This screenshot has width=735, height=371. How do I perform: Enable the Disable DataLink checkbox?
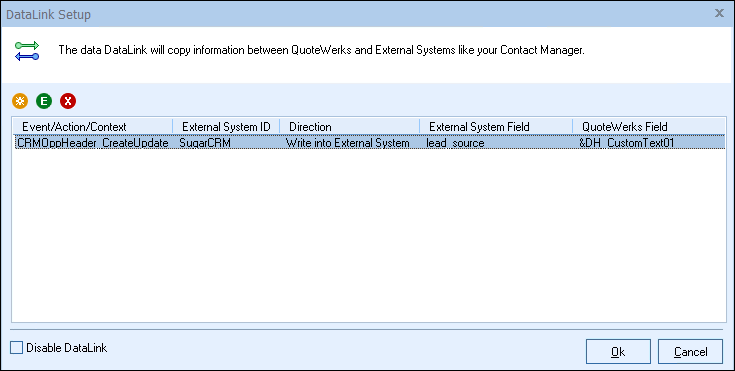[x=16, y=348]
